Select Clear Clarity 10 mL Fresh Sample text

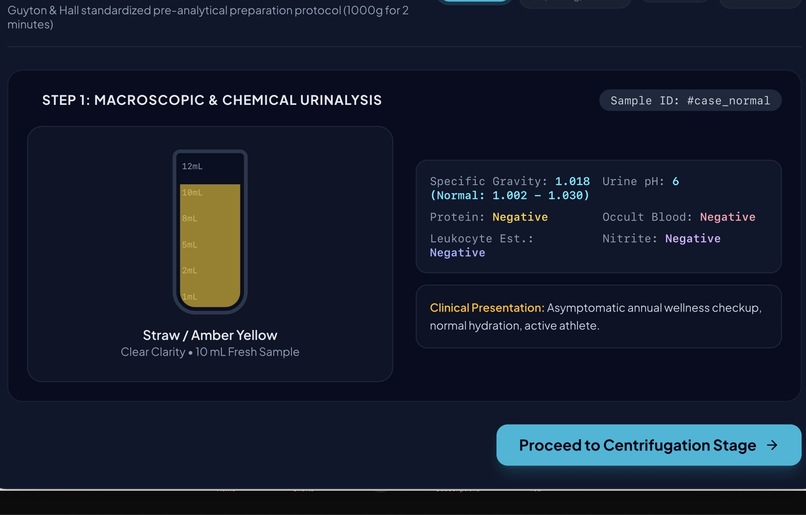(x=210, y=352)
